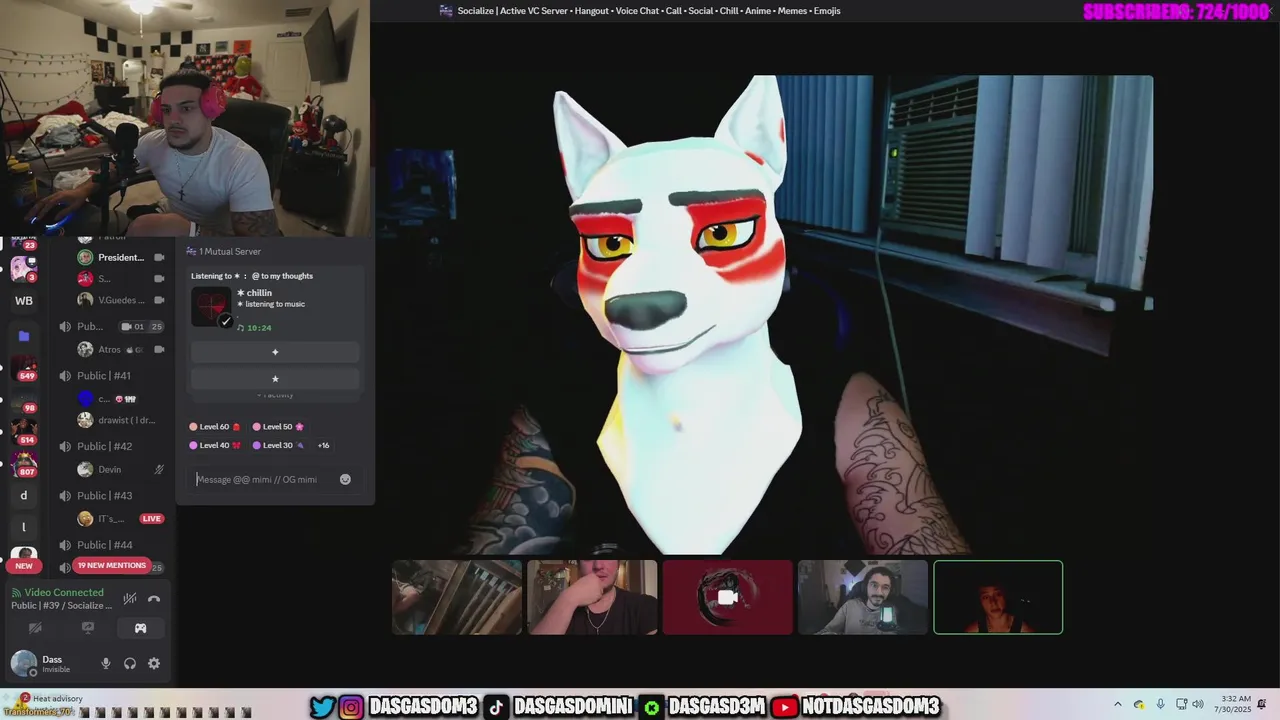1280x720 pixels.
Task: Click the Level 60 role chip
Action: (215, 426)
